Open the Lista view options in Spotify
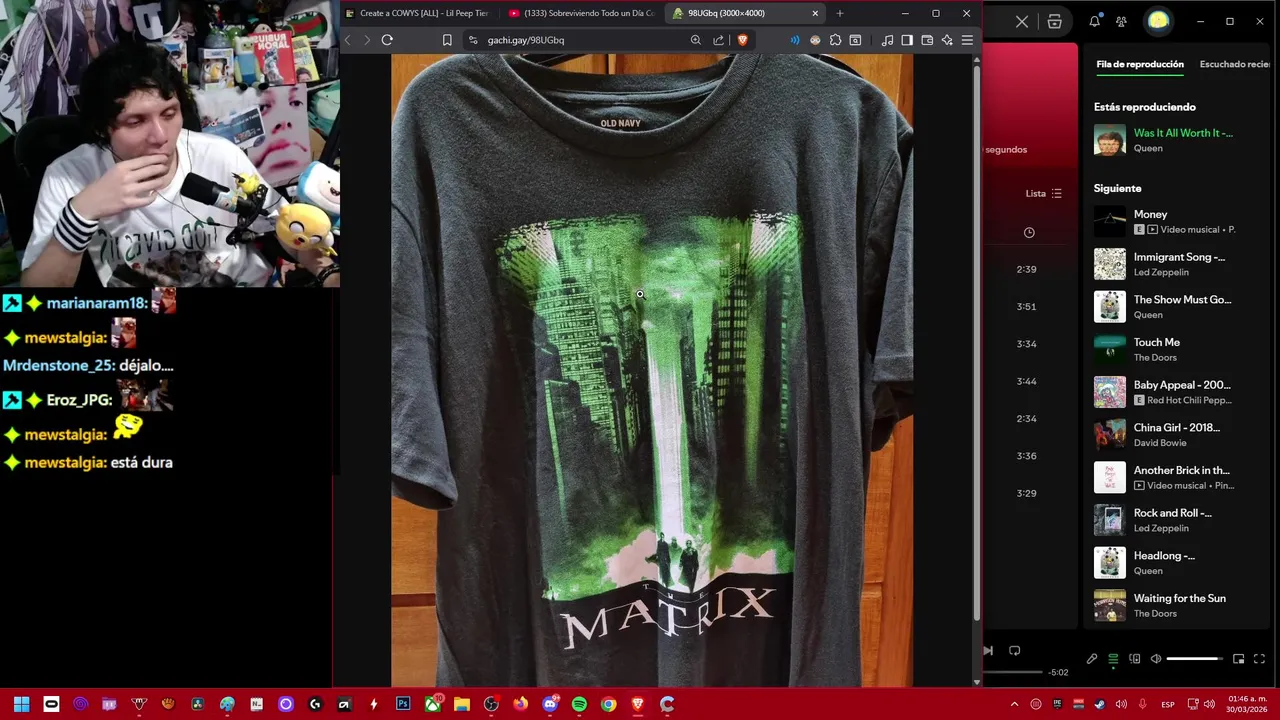This screenshot has width=1280, height=720. click(1044, 193)
